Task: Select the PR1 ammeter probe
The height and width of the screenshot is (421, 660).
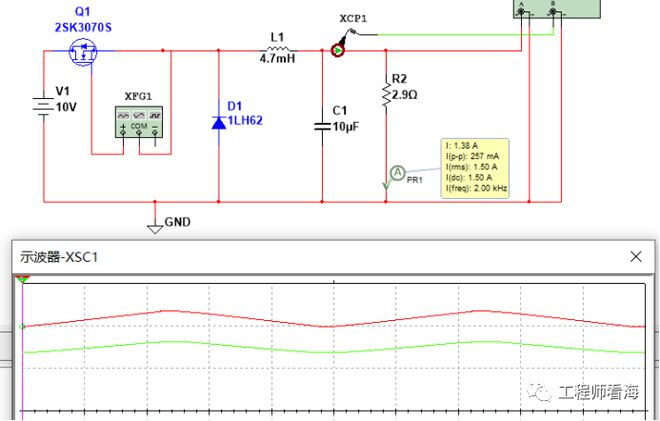Action: click(397, 173)
